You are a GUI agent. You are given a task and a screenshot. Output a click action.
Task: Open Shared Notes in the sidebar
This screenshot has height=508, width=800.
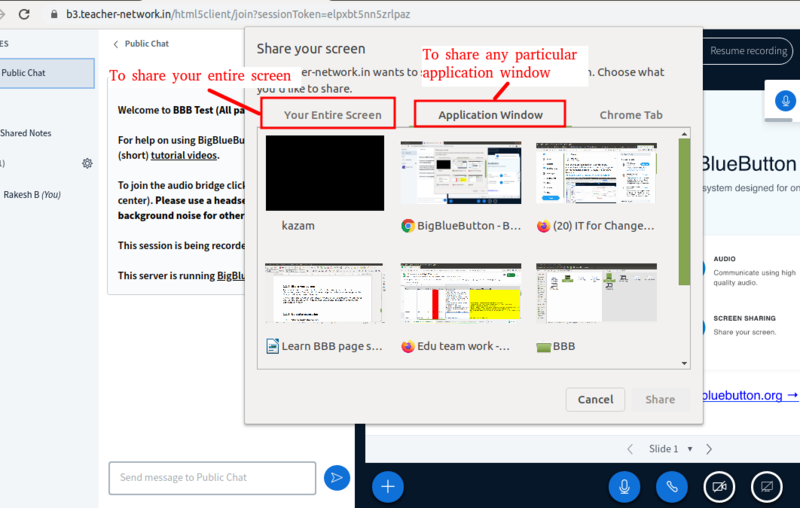[26, 133]
